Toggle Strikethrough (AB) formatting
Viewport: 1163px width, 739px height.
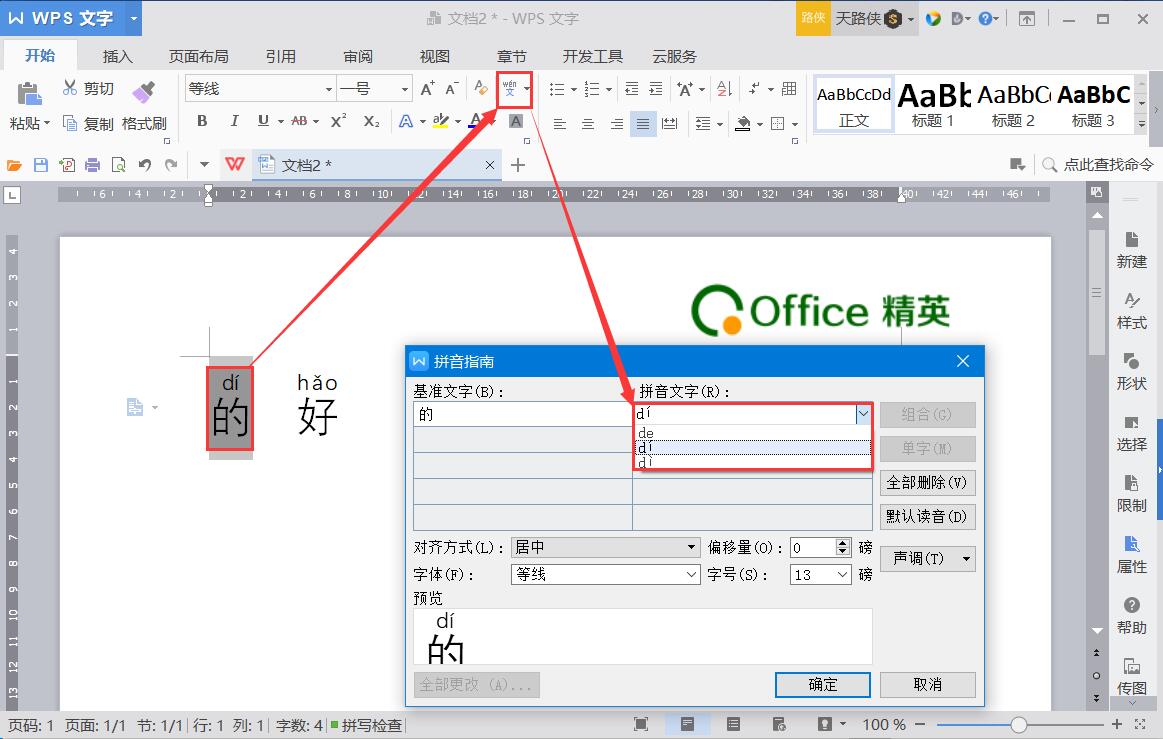300,121
